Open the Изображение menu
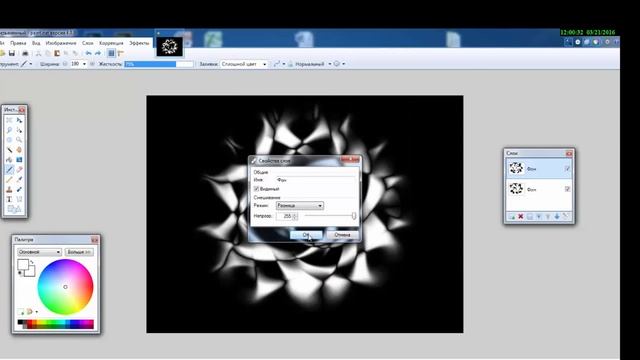Image resolution: width=640 pixels, height=360 pixels. pyautogui.click(x=61, y=43)
